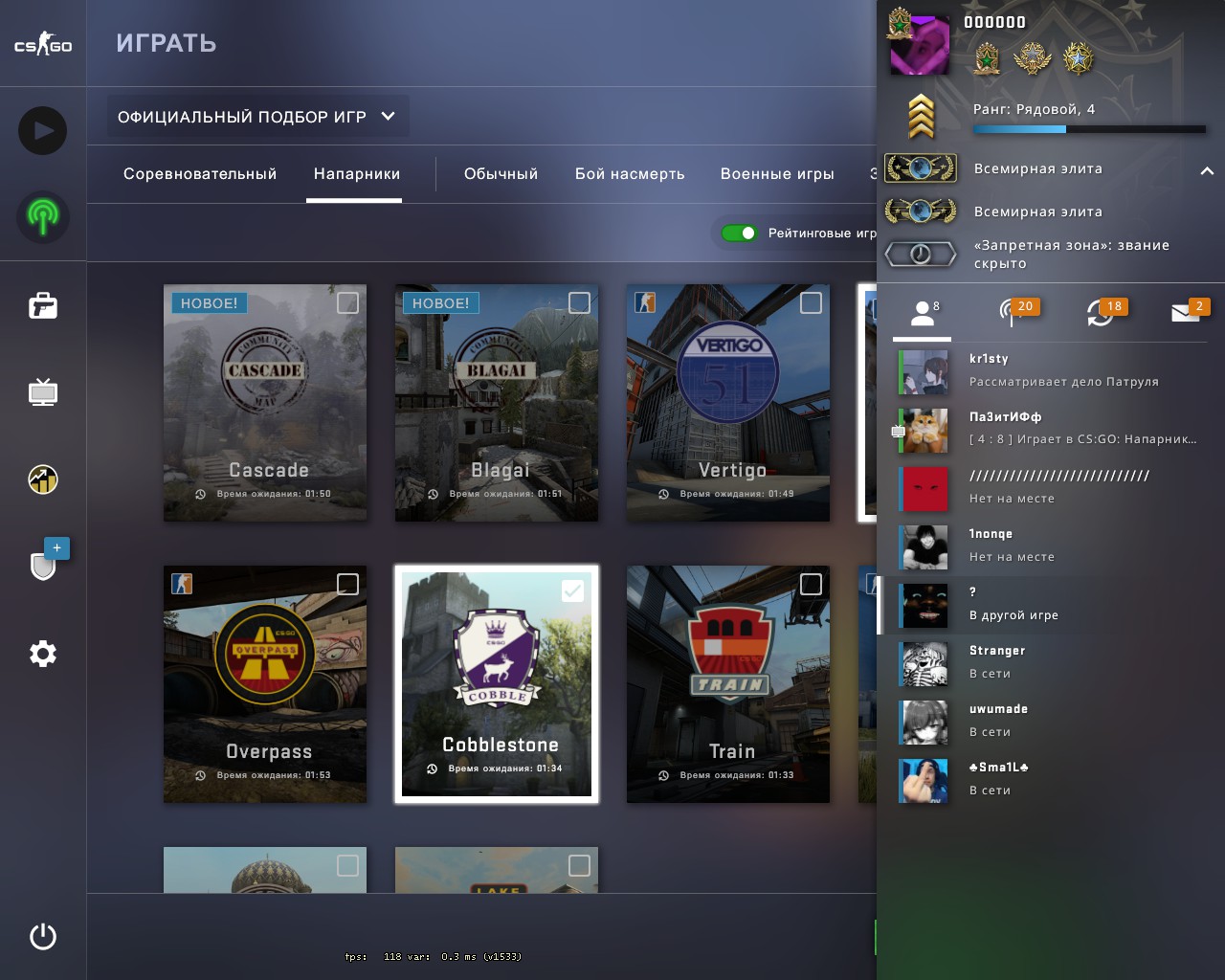
Task: Open the 000000 profile avatar
Action: pyautogui.click(x=920, y=45)
